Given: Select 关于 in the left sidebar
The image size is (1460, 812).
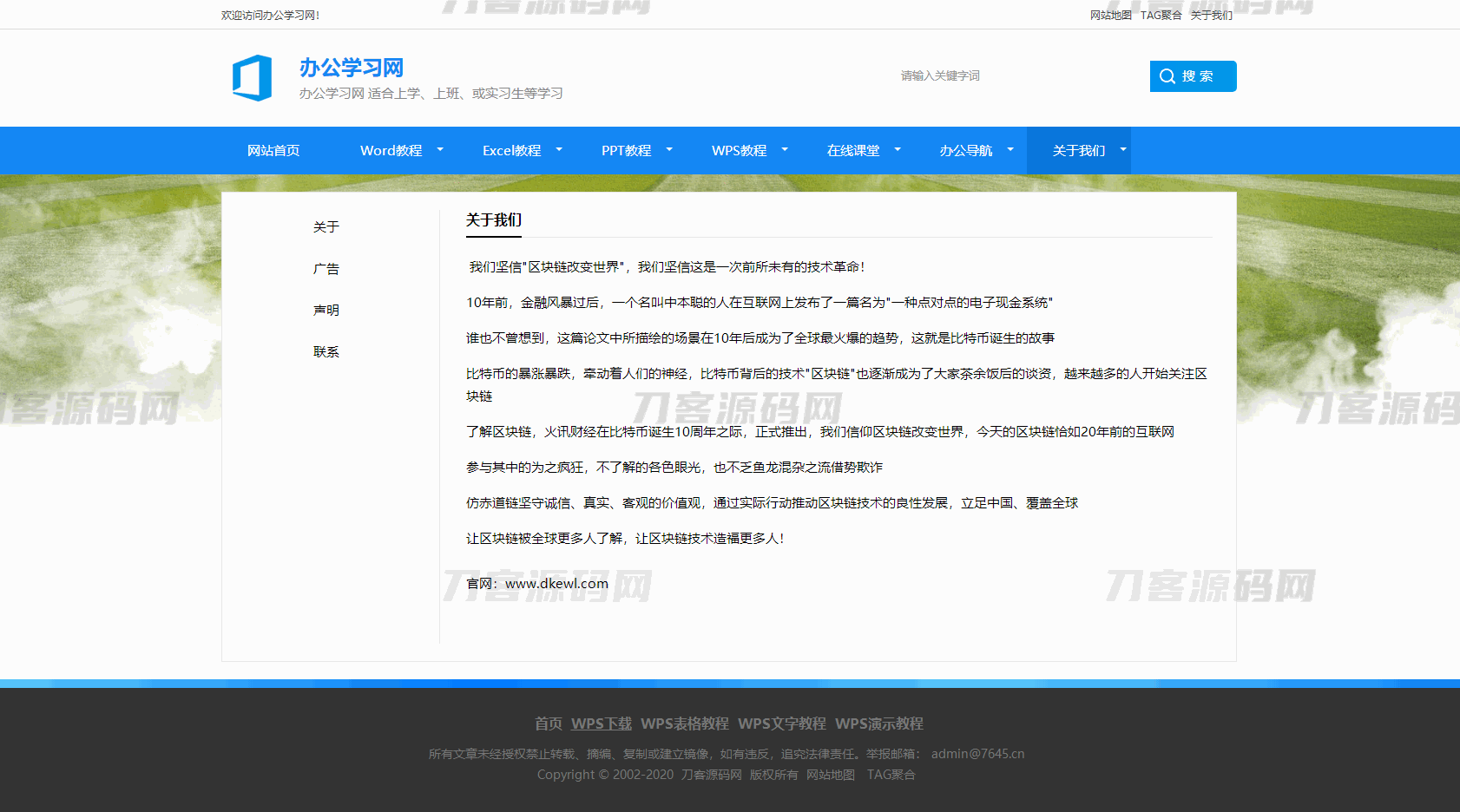Looking at the screenshot, I should tap(326, 227).
